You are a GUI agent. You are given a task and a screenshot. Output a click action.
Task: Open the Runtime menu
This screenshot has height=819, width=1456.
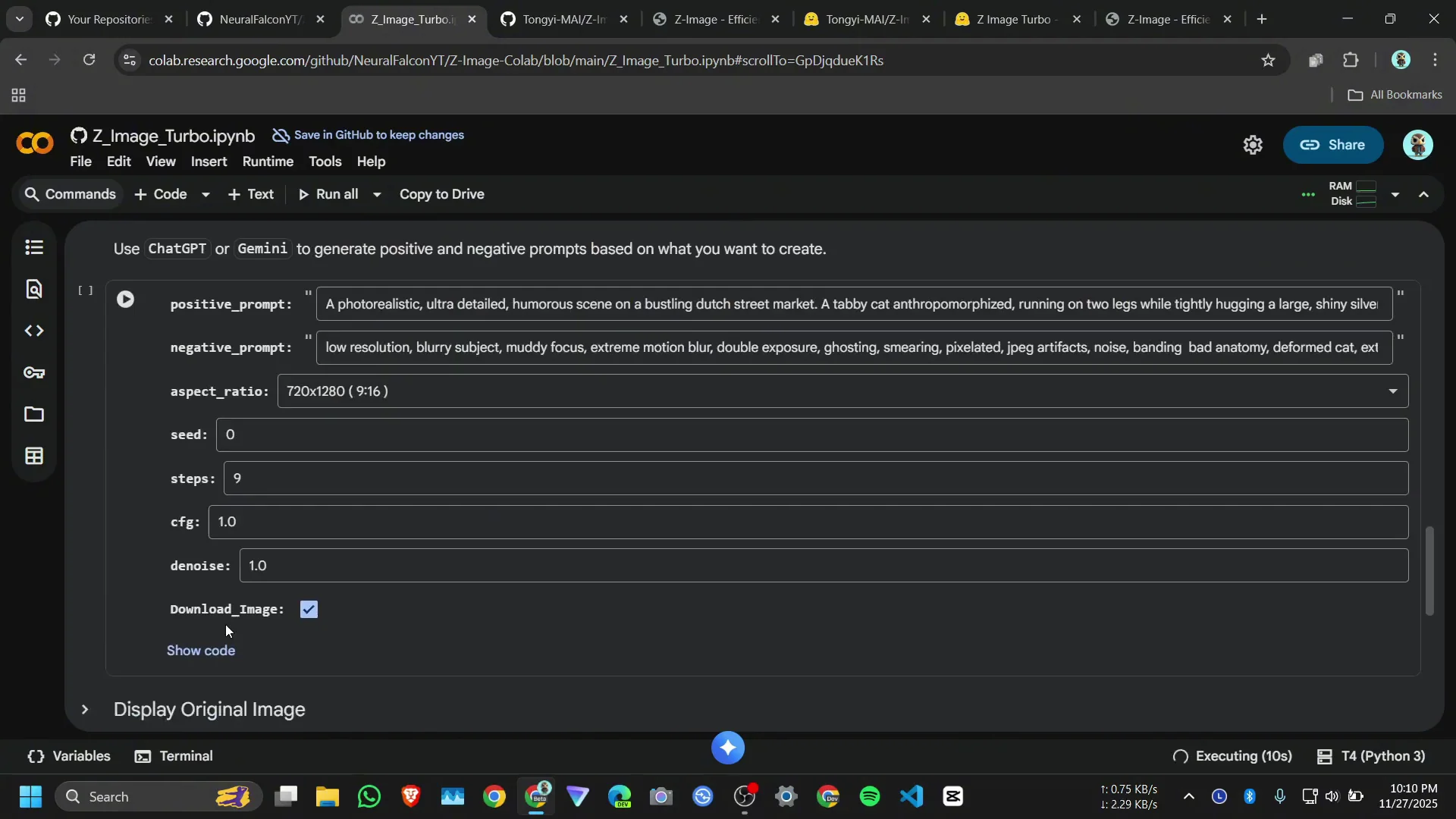[267, 162]
